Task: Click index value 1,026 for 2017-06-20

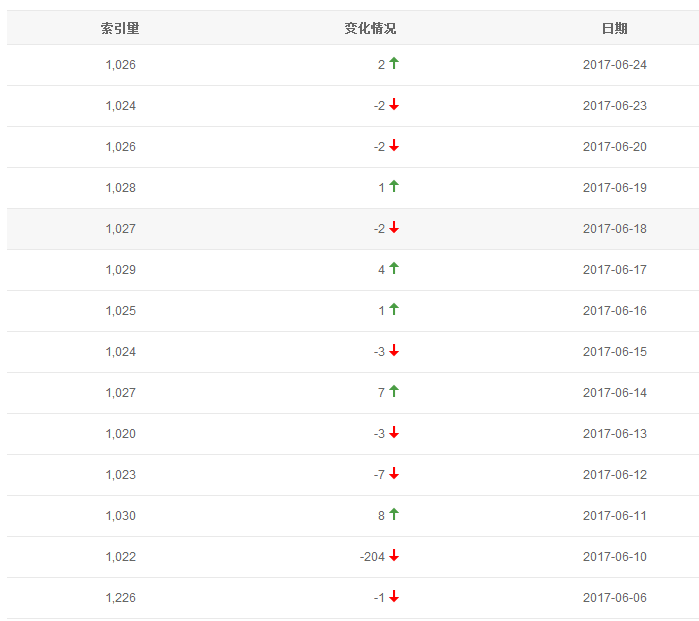Action: point(120,147)
